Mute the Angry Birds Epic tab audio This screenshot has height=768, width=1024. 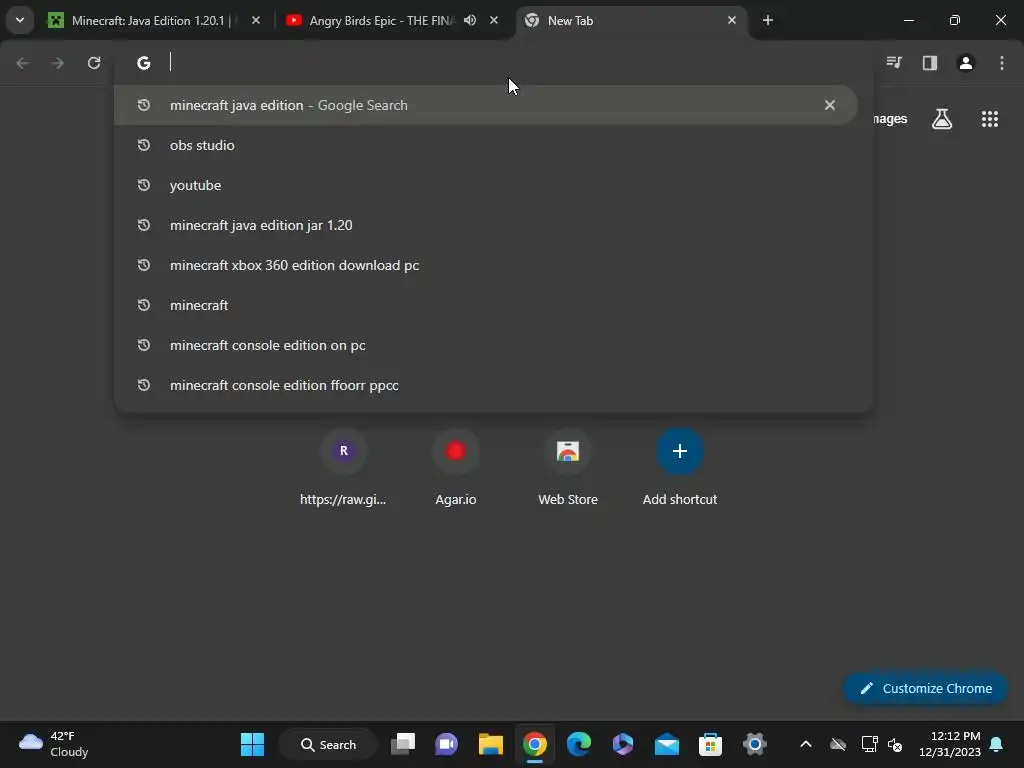tap(470, 20)
